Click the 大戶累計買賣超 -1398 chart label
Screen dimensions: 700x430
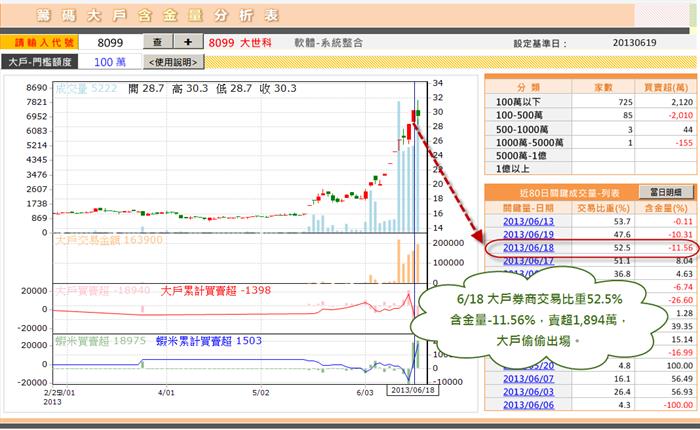pos(215,291)
